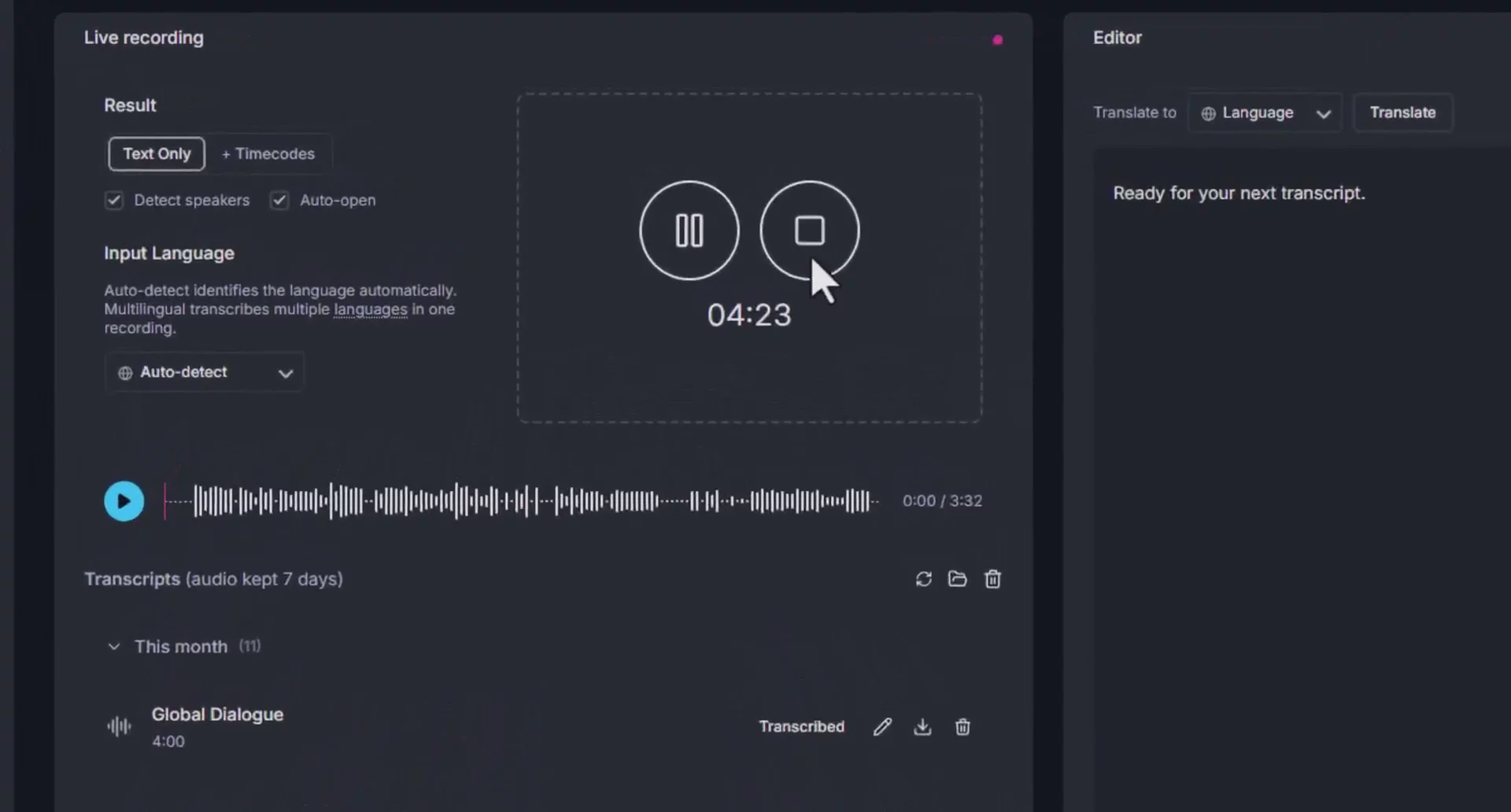Delete all transcripts trash icon
Image resolution: width=1511 pixels, height=812 pixels.
click(992, 579)
